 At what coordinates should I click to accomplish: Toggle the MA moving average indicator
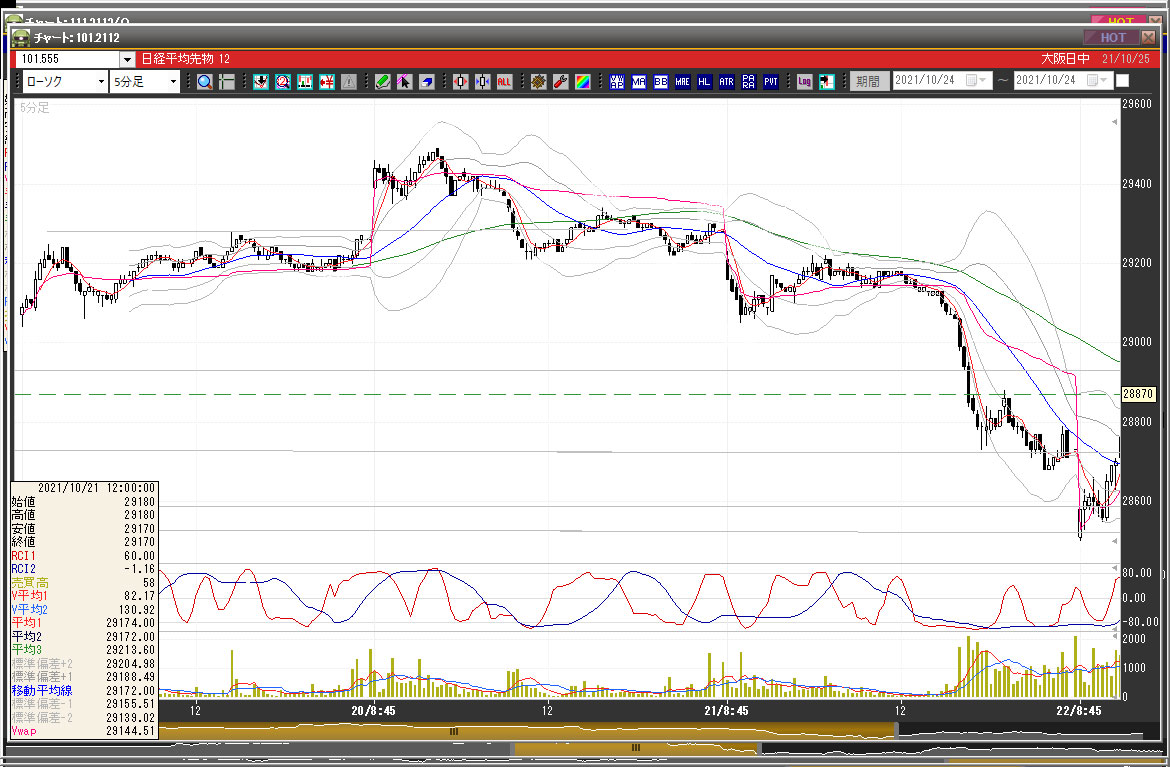click(x=639, y=82)
